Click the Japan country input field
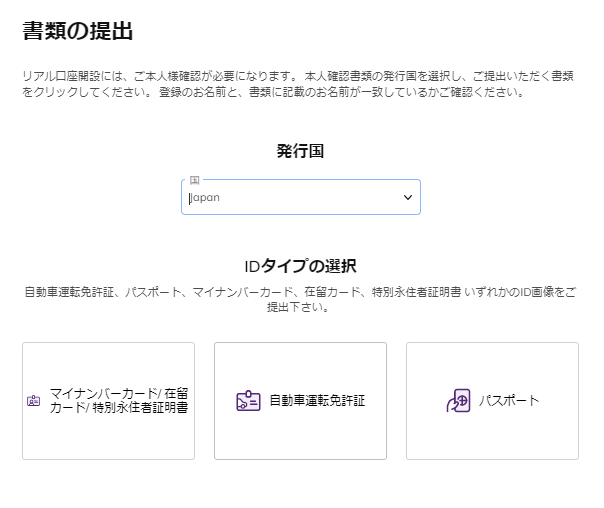 pyautogui.click(x=301, y=197)
